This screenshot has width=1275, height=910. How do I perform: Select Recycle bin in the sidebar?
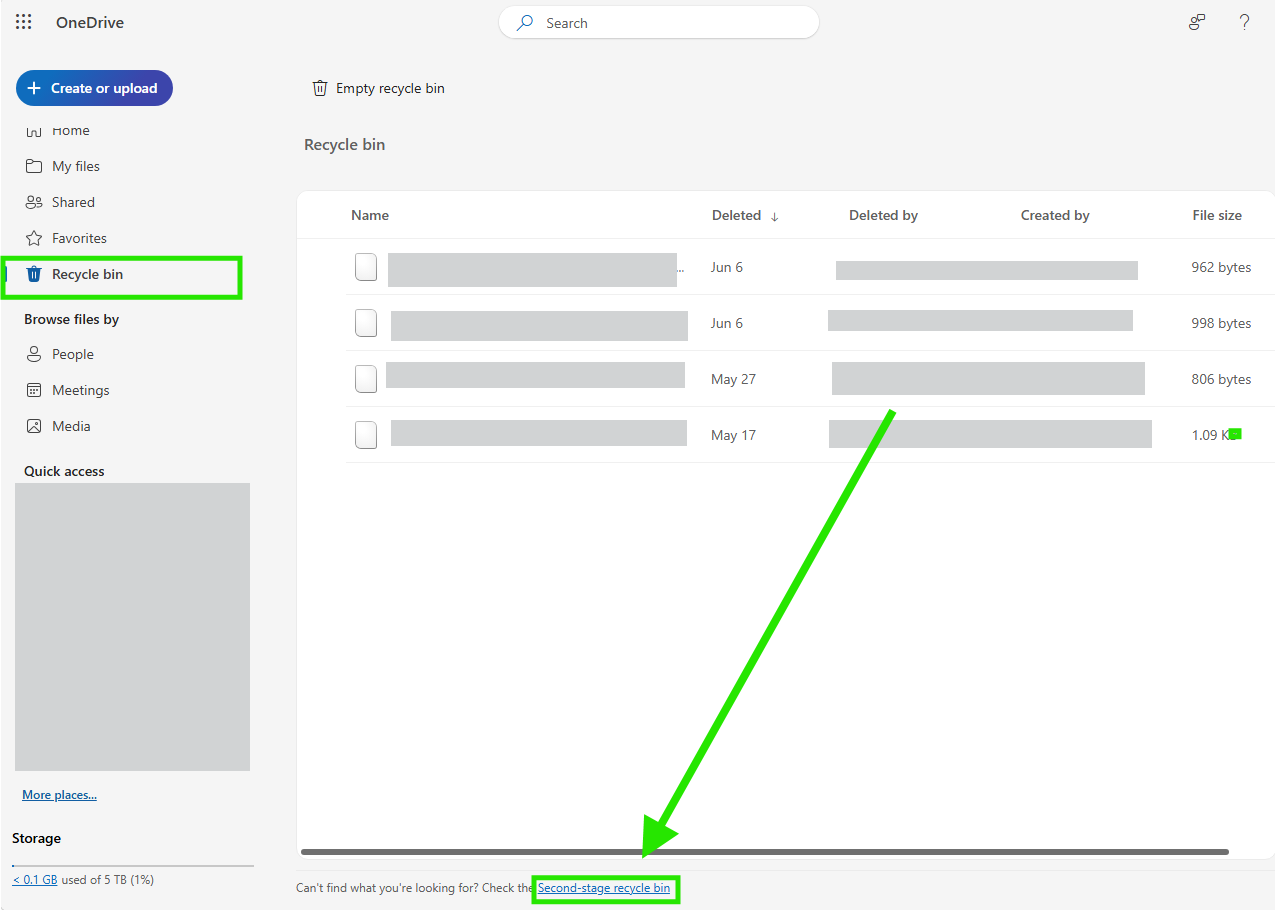tap(122, 274)
